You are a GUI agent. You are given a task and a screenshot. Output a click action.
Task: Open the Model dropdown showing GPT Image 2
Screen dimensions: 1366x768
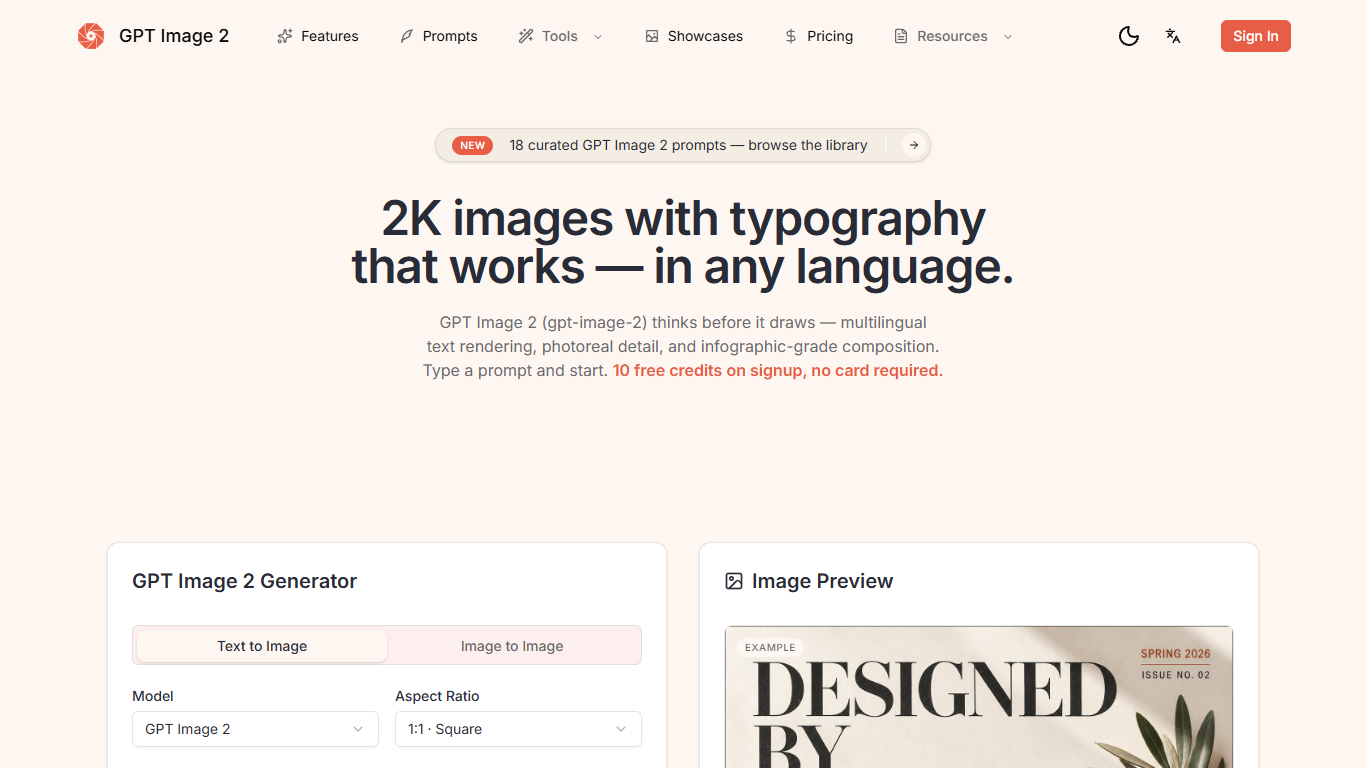pos(255,729)
